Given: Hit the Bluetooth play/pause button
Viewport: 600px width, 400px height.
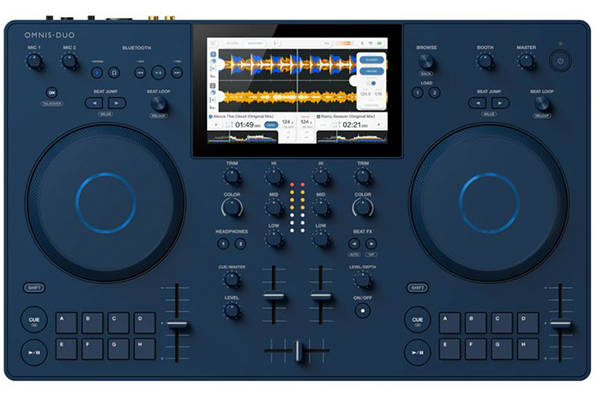Looking at the screenshot, I should [158, 72].
